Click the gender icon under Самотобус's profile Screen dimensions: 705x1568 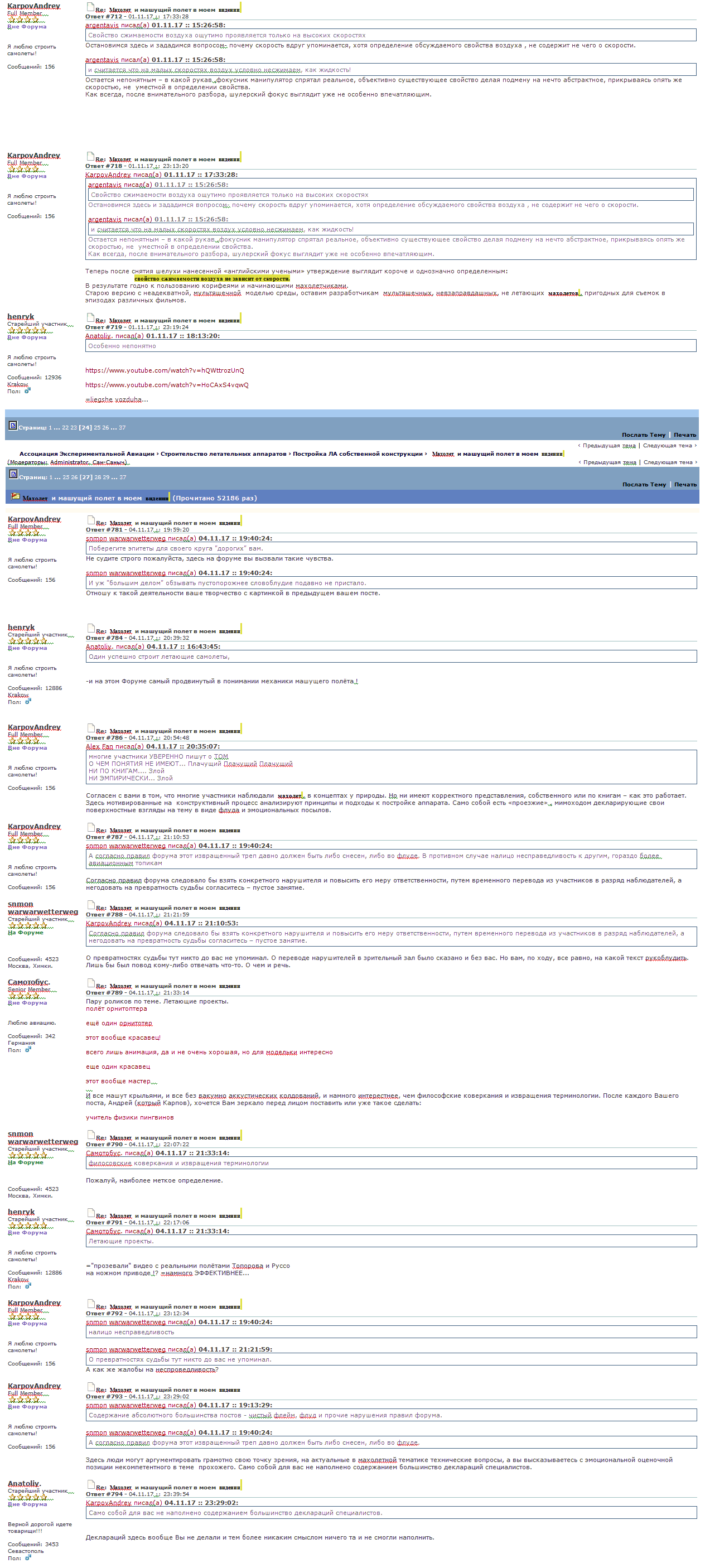(28, 1049)
